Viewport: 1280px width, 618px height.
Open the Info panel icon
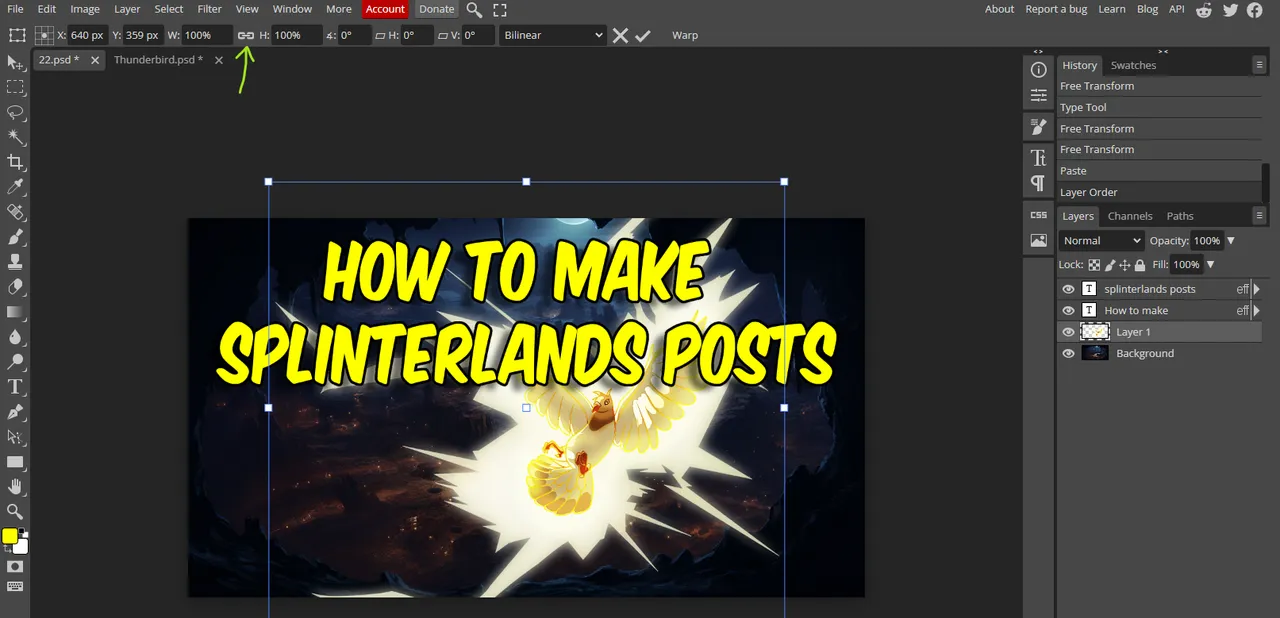(1039, 70)
